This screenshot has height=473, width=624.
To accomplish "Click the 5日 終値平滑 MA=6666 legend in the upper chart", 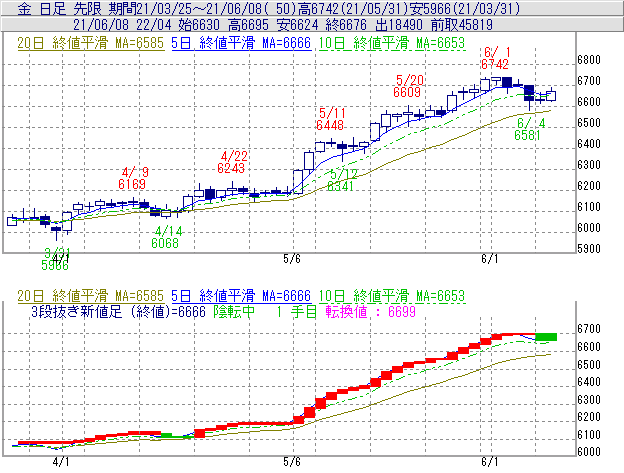I will click(x=241, y=43).
